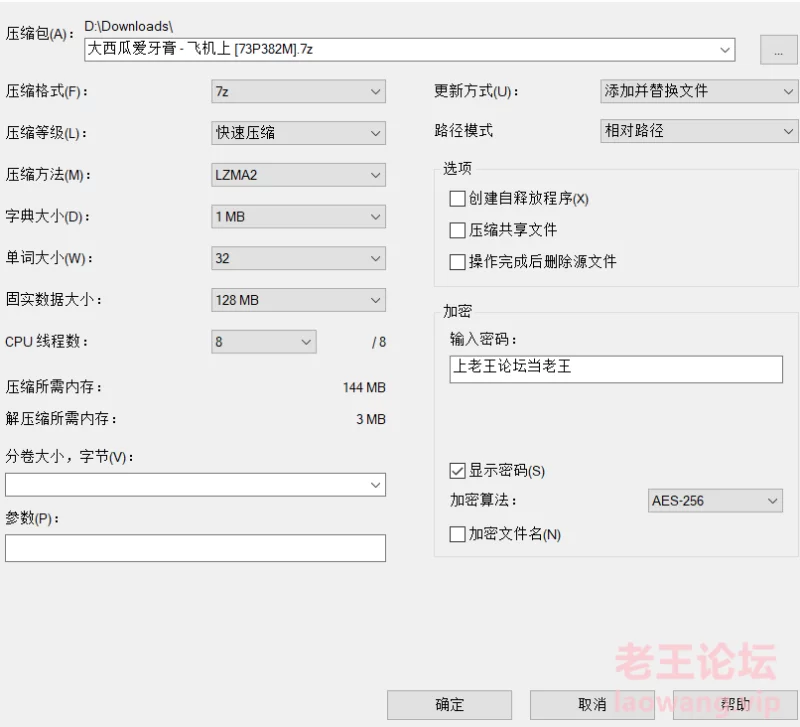Image resolution: width=800 pixels, height=727 pixels.
Task: Expand the 单词大小 dropdown set to 32
Action: point(298,258)
